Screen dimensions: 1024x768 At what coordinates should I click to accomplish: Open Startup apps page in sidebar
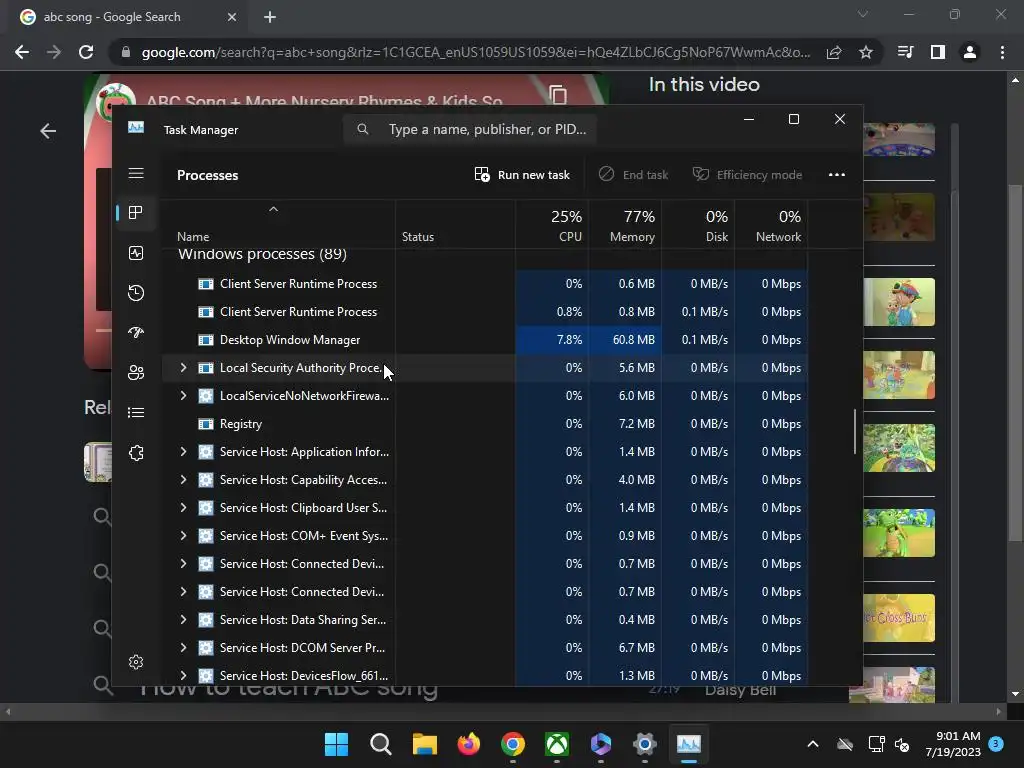pyautogui.click(x=136, y=332)
